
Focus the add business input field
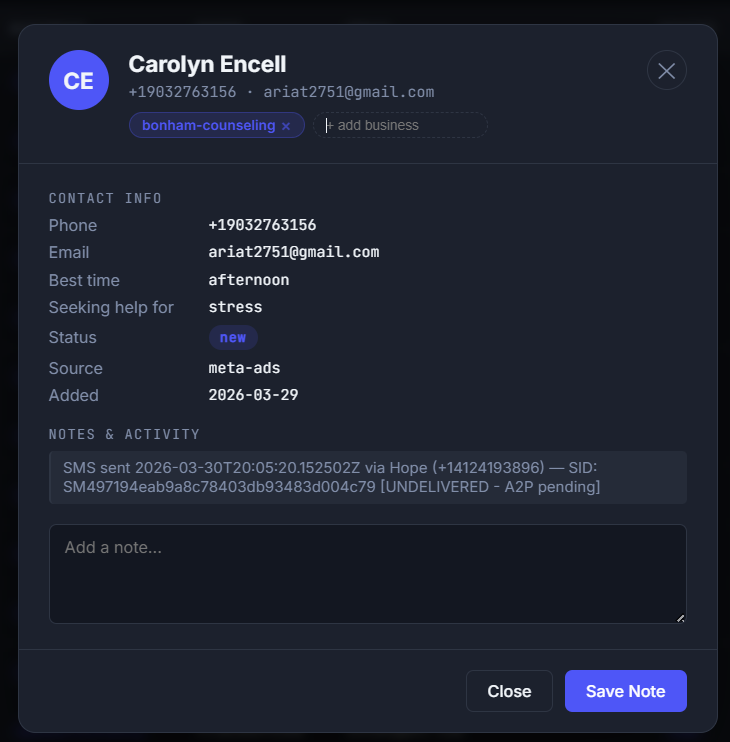[400, 125]
